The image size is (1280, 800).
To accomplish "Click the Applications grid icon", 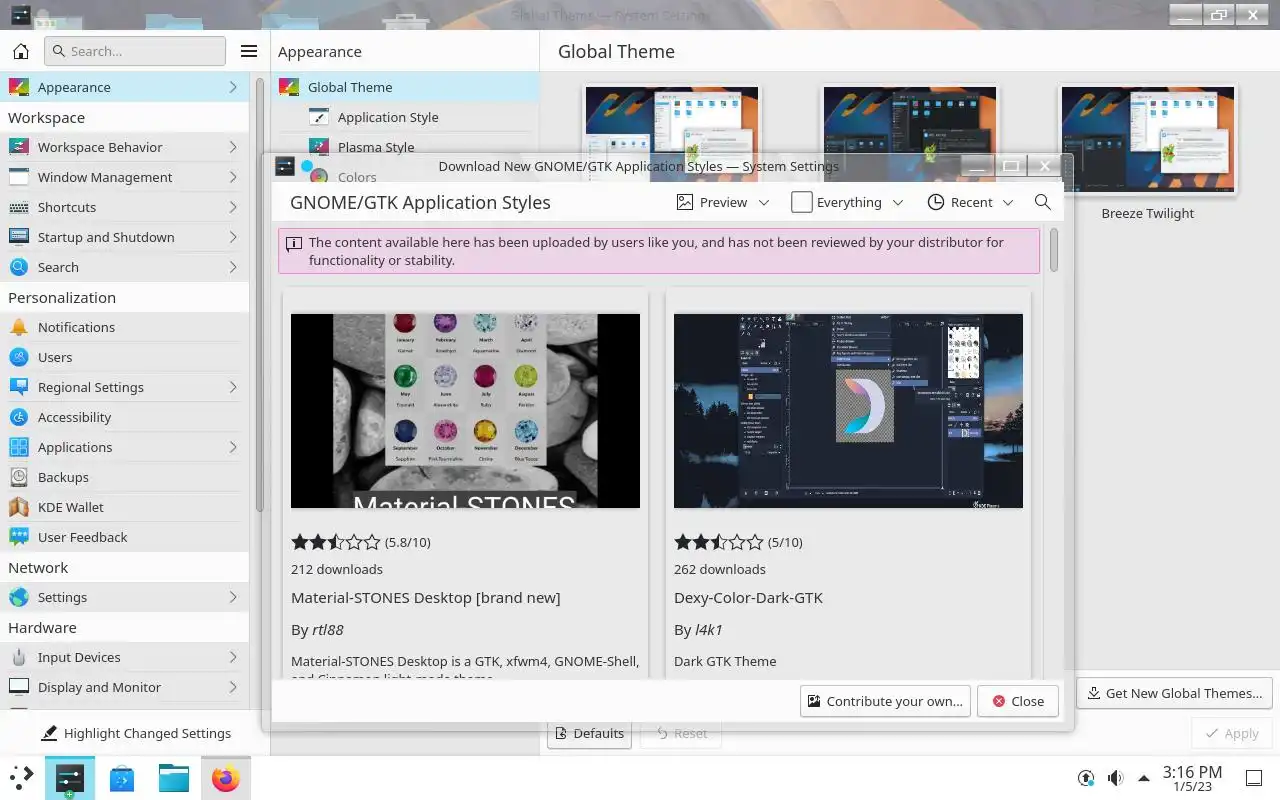I will coord(19,447).
